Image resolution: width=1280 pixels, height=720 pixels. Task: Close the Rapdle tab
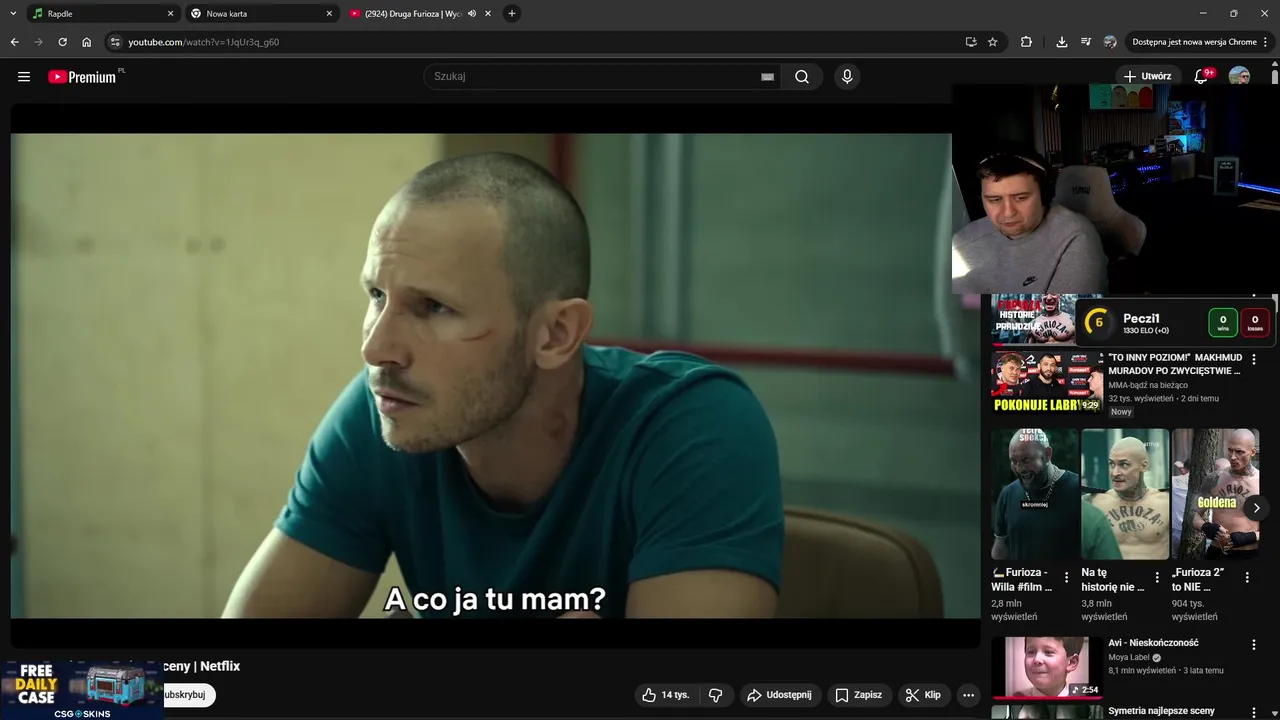coord(170,14)
